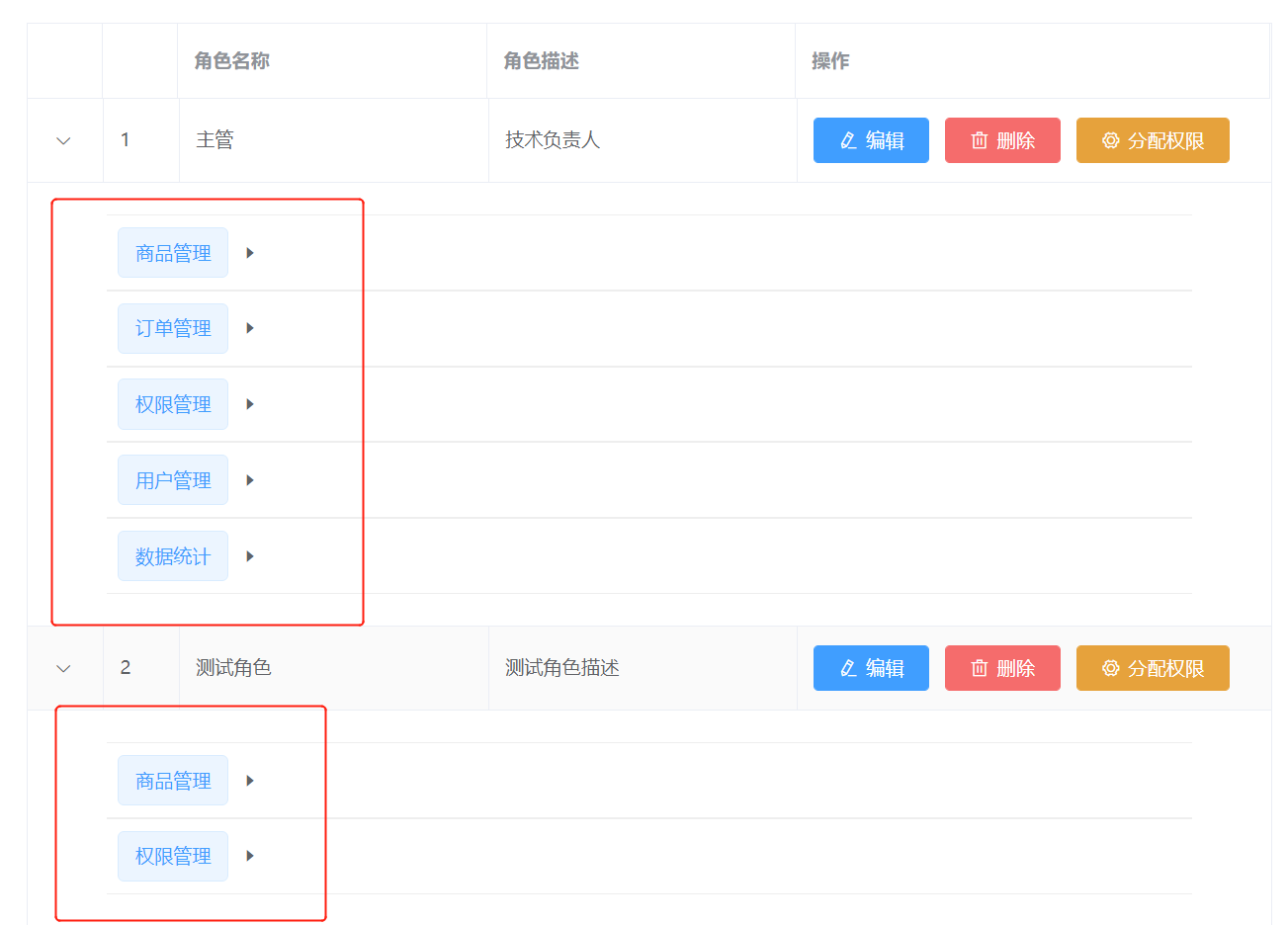Click the pencil icon on 测试角色's 编辑 button
The height and width of the screenshot is (925, 1288).
pyautogui.click(x=845, y=667)
